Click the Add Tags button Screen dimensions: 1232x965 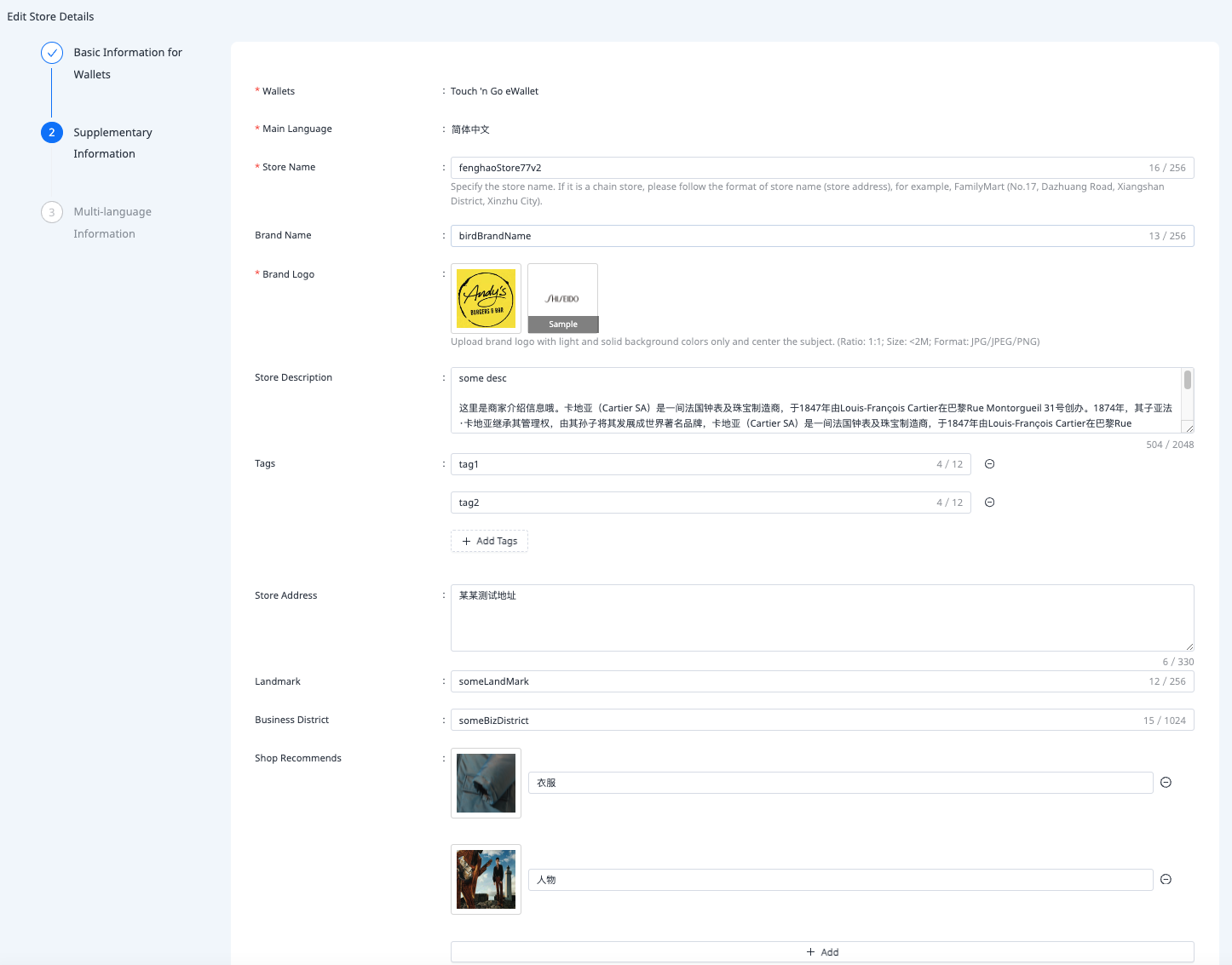tap(489, 541)
